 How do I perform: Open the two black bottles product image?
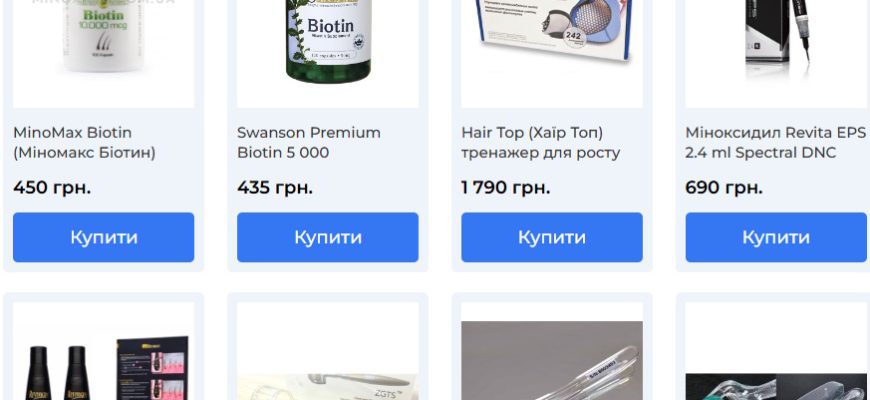[x=104, y=351]
